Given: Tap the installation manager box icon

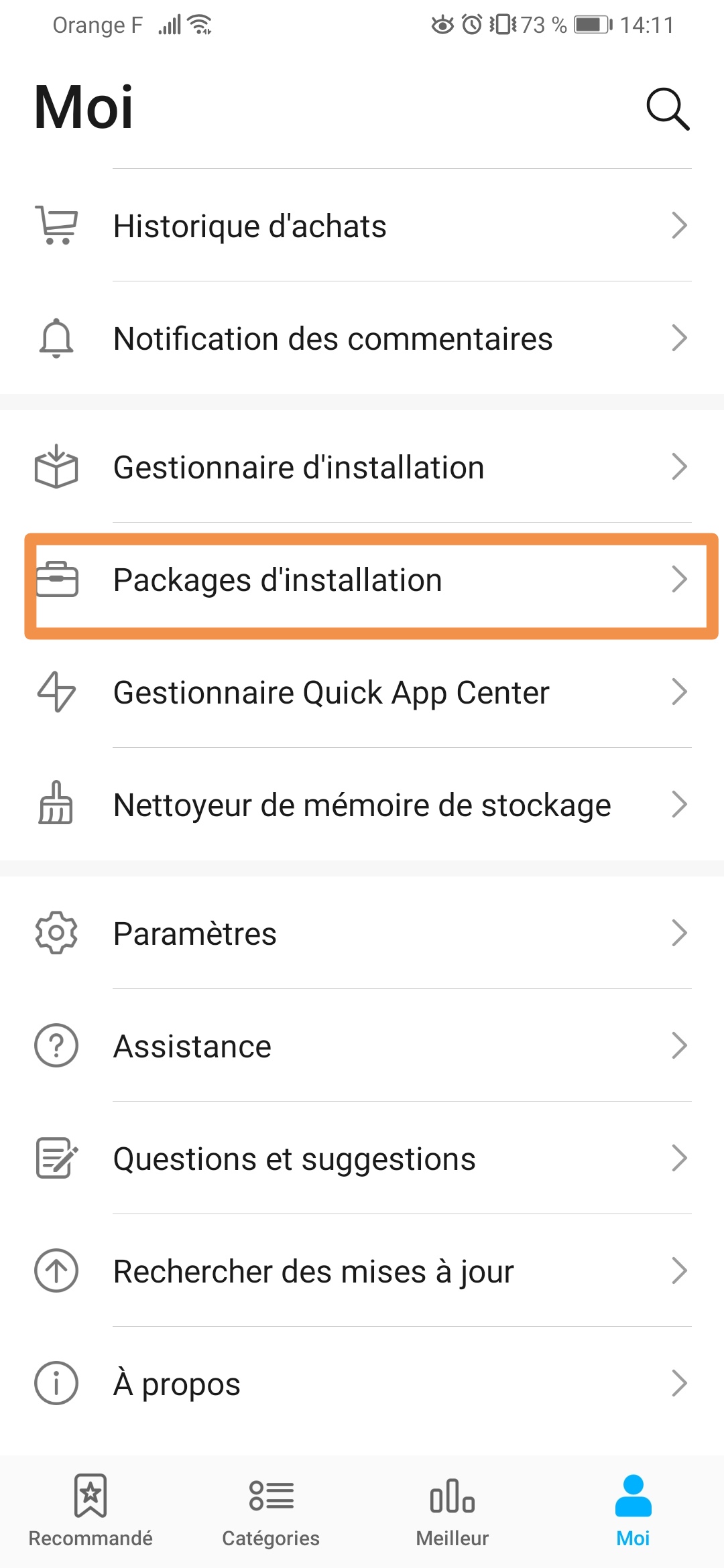Looking at the screenshot, I should click(56, 467).
